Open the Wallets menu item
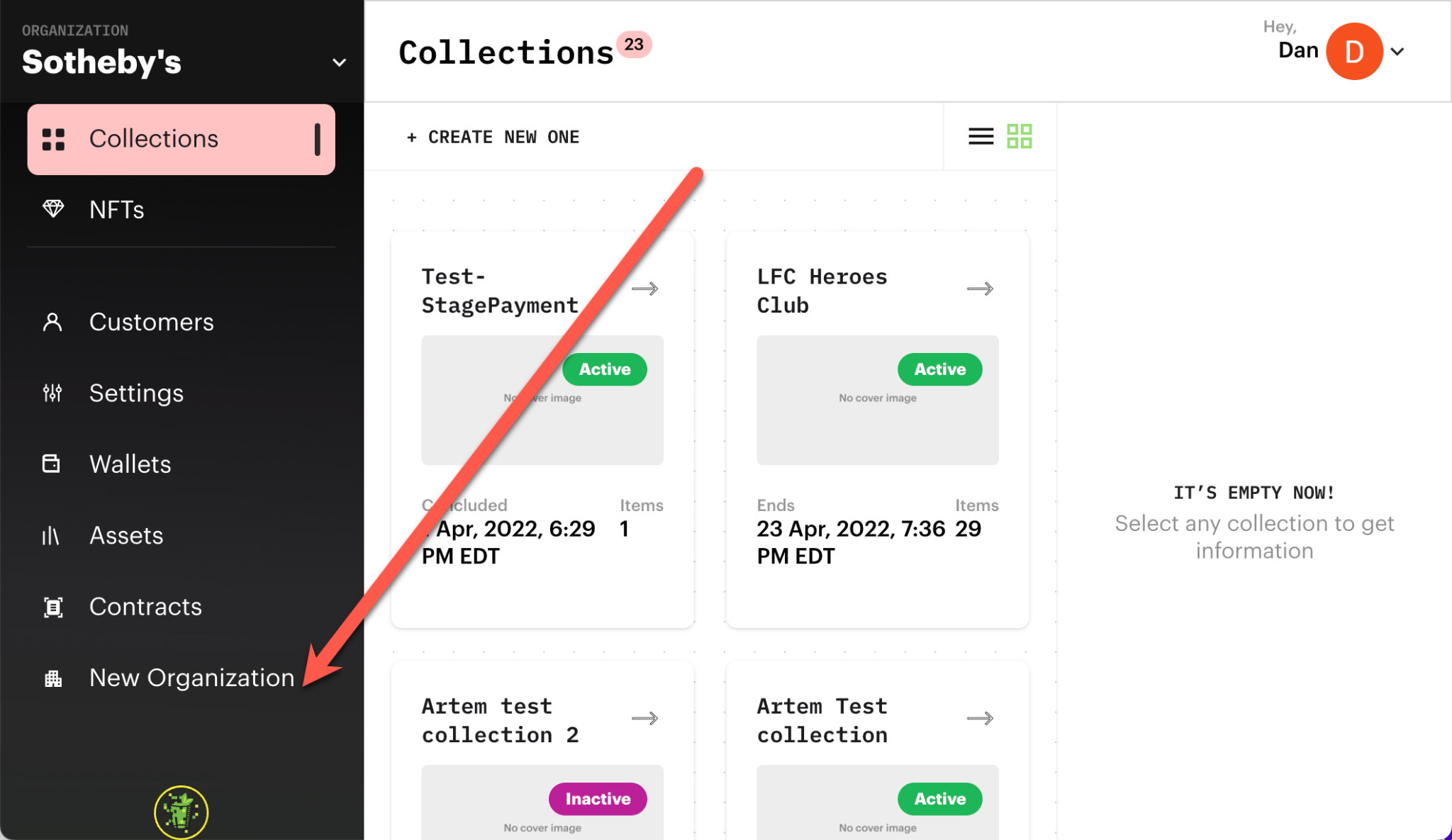 [x=130, y=464]
